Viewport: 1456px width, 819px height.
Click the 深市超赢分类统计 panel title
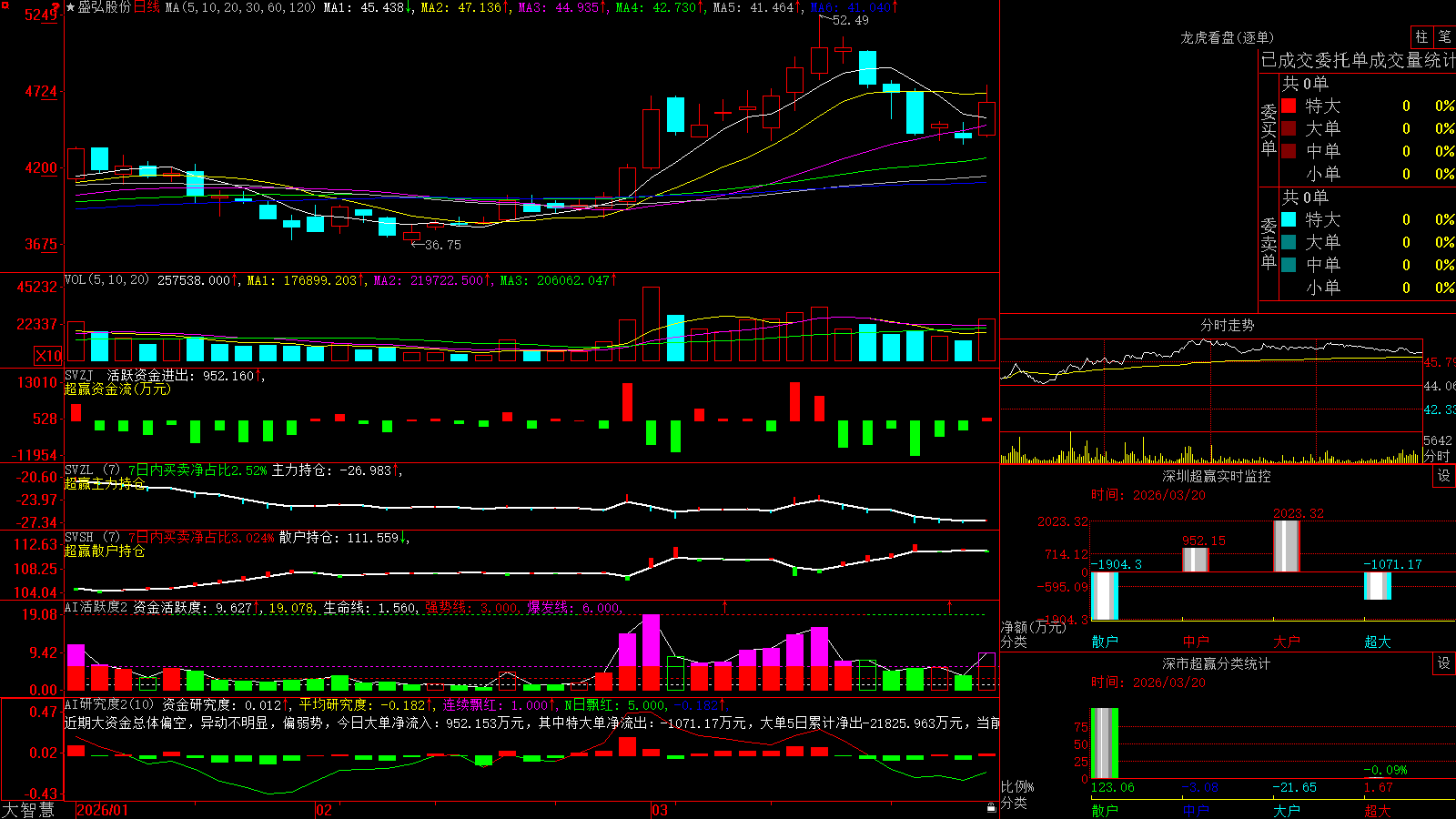click(1217, 663)
